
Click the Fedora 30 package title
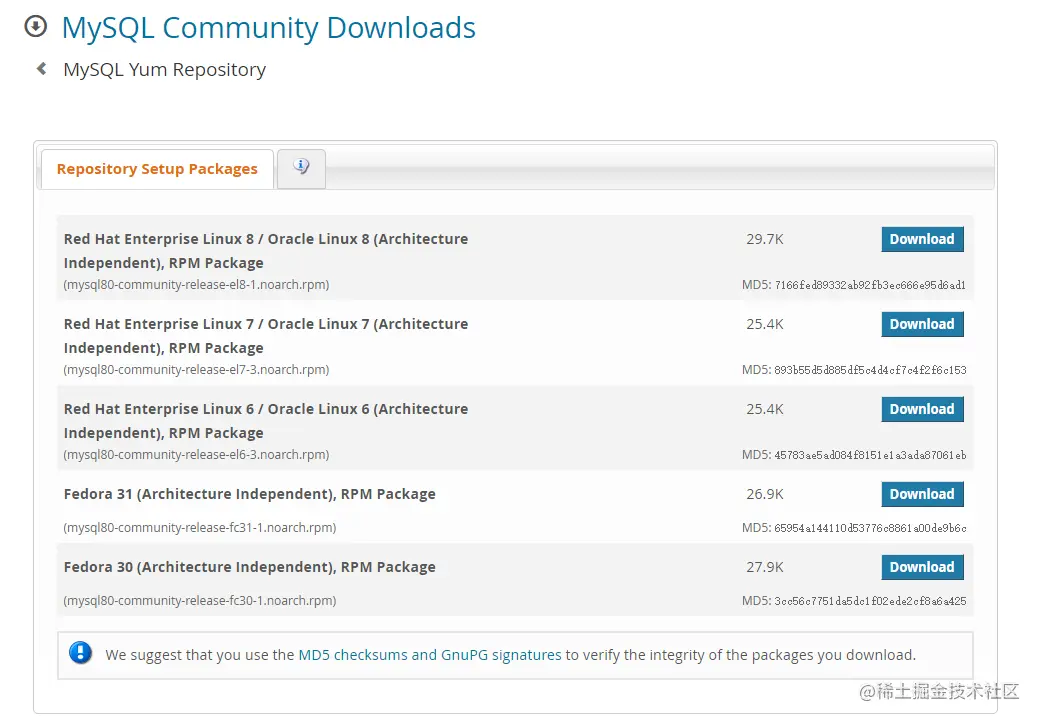pyautogui.click(x=249, y=567)
